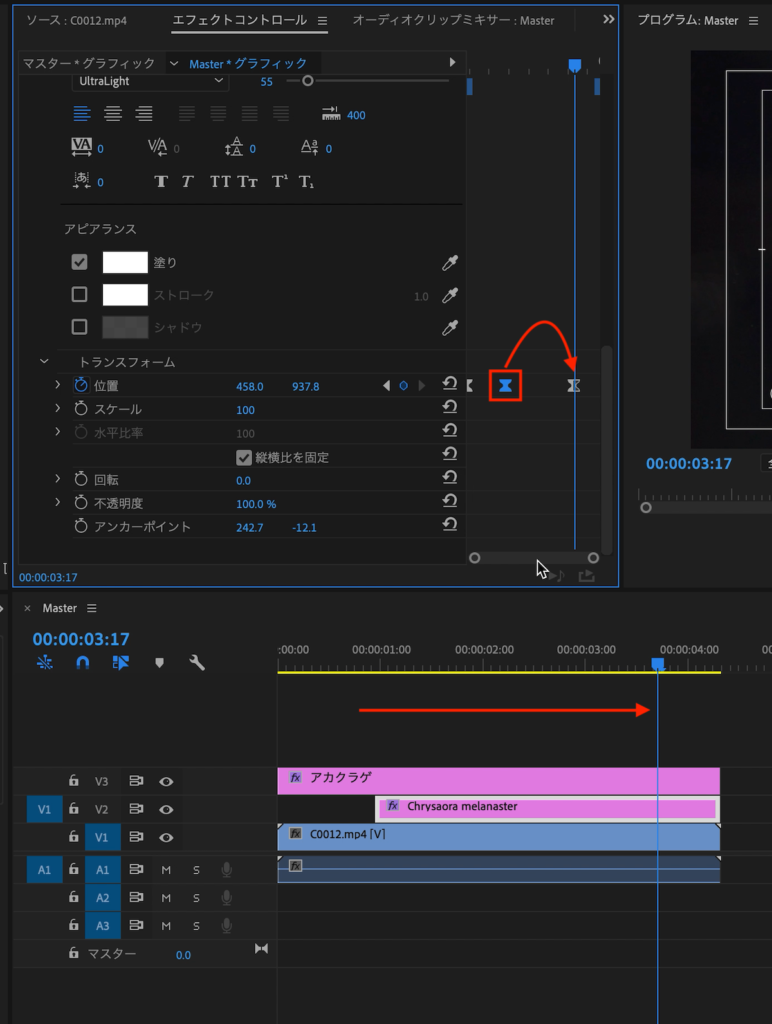Toggle snap in timeline
772x1024 pixels.
click(82, 663)
